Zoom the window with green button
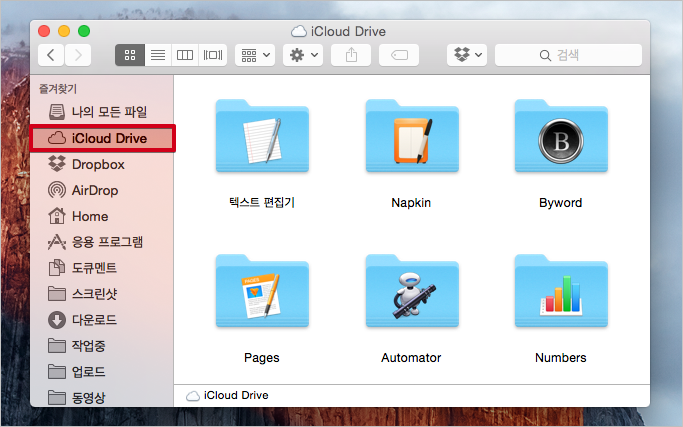Screen dimensions: 683x427 [84, 31]
